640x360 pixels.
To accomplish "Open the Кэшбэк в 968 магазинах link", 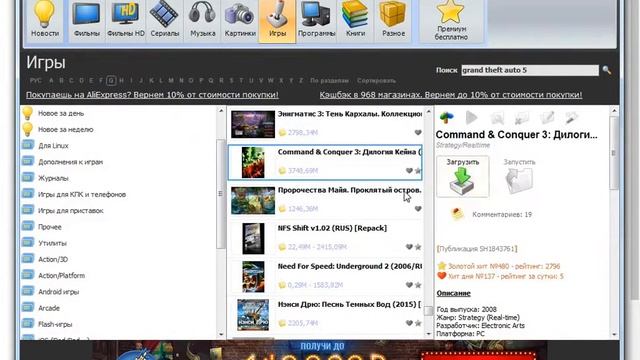I will 451,95.
